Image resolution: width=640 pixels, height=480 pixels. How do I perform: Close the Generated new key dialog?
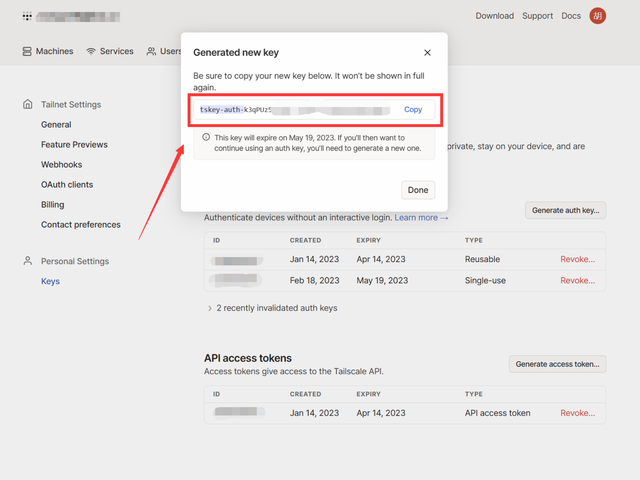[427, 53]
